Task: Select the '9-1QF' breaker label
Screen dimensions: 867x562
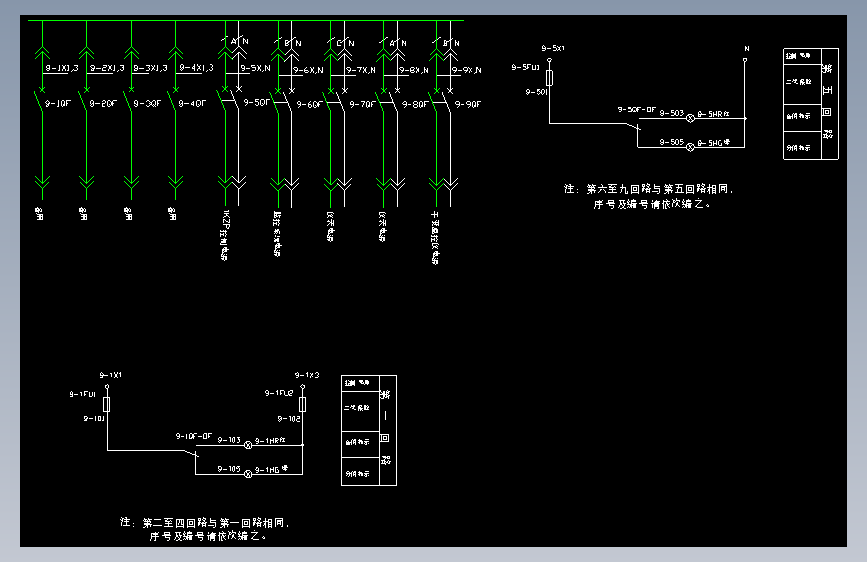Action: click(x=58, y=103)
